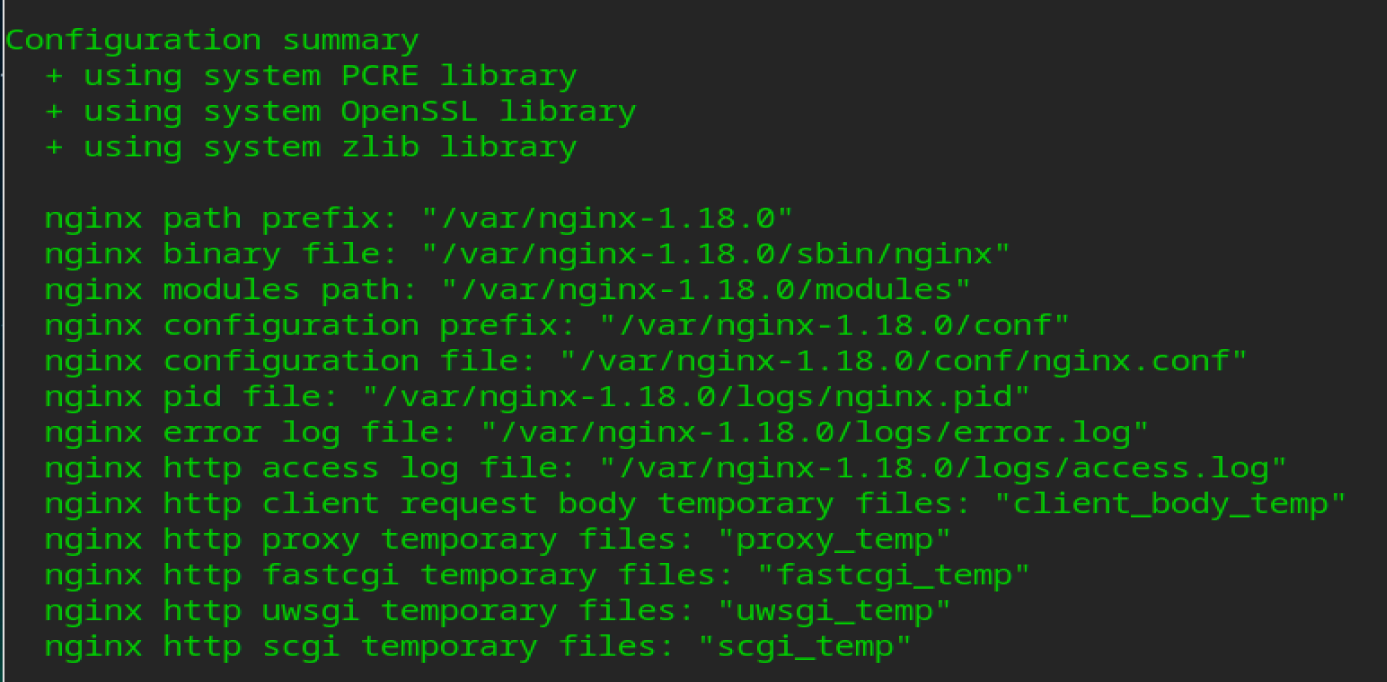The image size is (1387, 682).
Task: Click the "nginx error log file" label
Action: point(251,433)
